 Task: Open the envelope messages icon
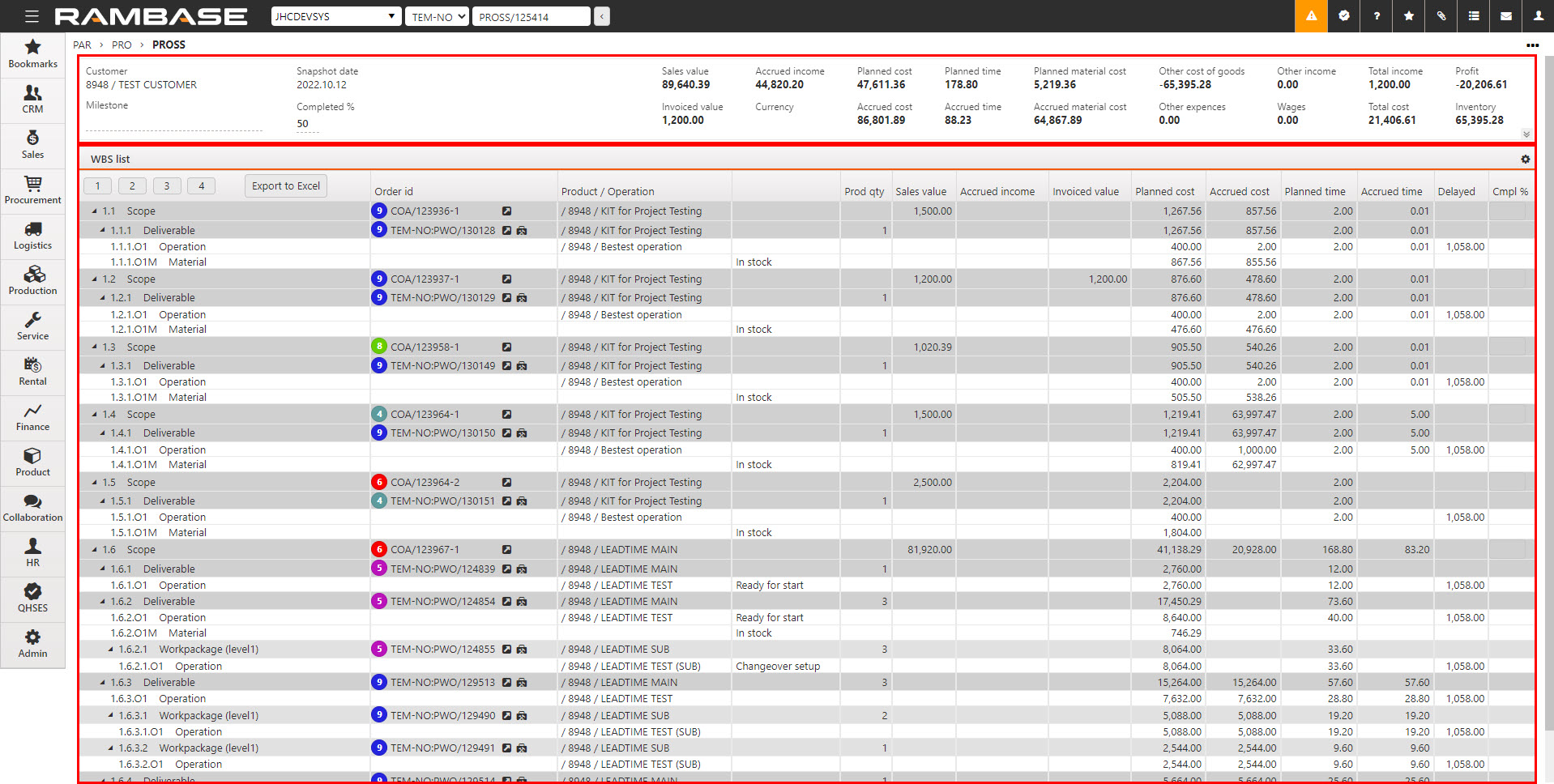[x=1505, y=16]
